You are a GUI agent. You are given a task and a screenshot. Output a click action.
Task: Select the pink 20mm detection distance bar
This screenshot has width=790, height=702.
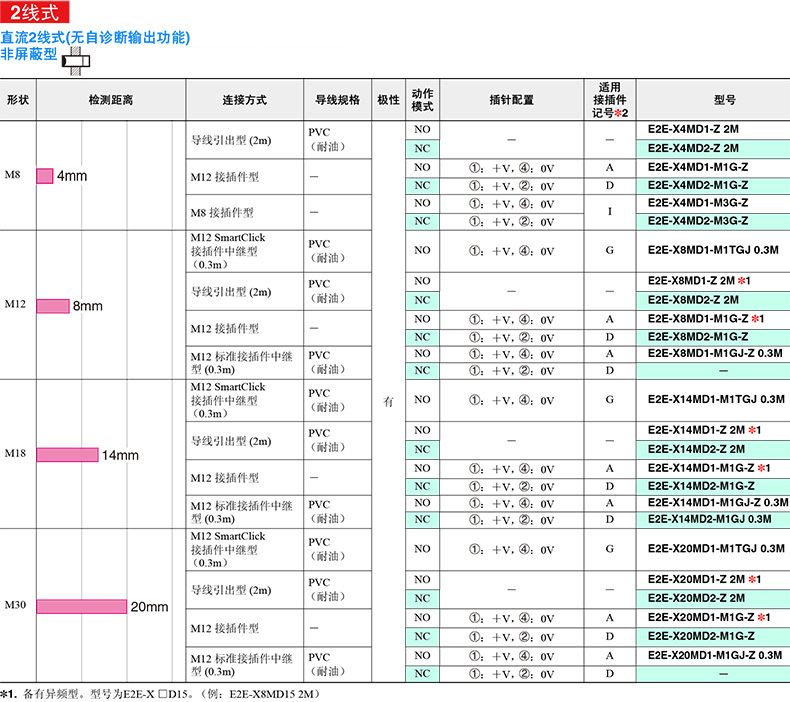(82, 606)
